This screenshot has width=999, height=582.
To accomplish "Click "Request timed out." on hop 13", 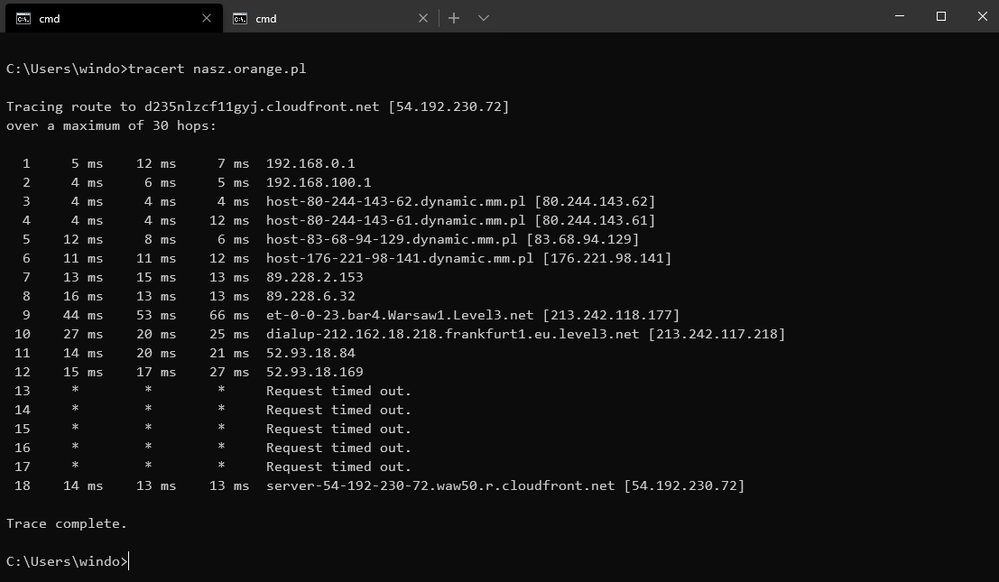I will pyautogui.click(x=338, y=391).
